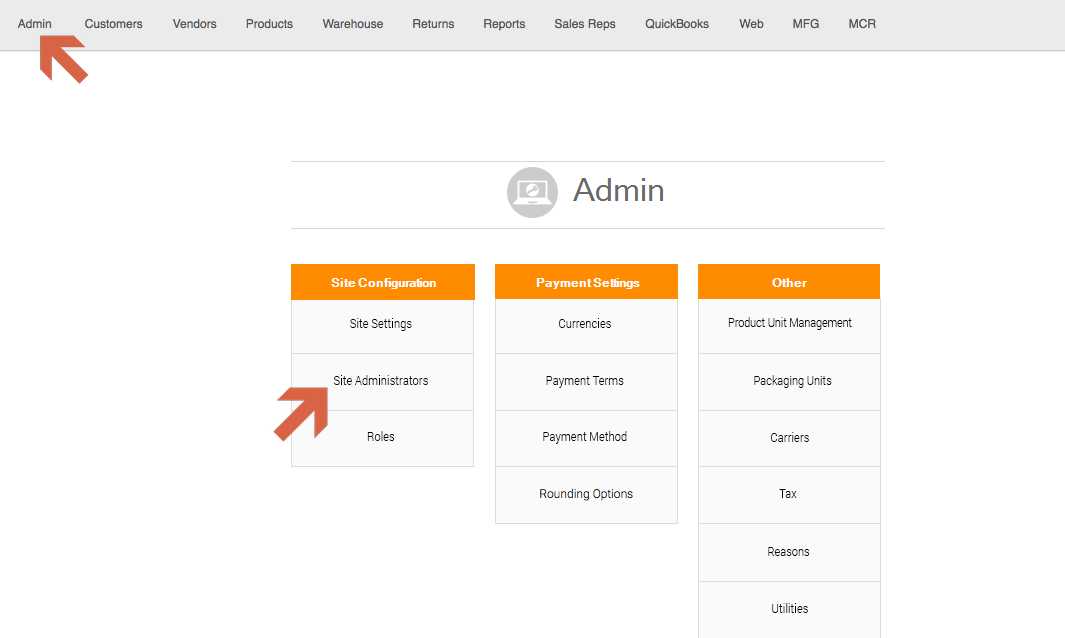Open the Warehouse menu

coord(352,24)
